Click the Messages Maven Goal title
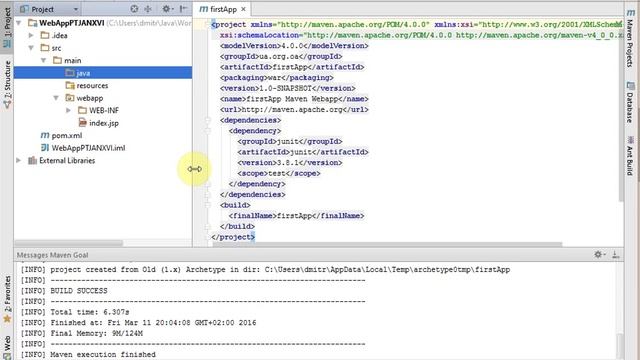640x360 pixels. point(52,255)
